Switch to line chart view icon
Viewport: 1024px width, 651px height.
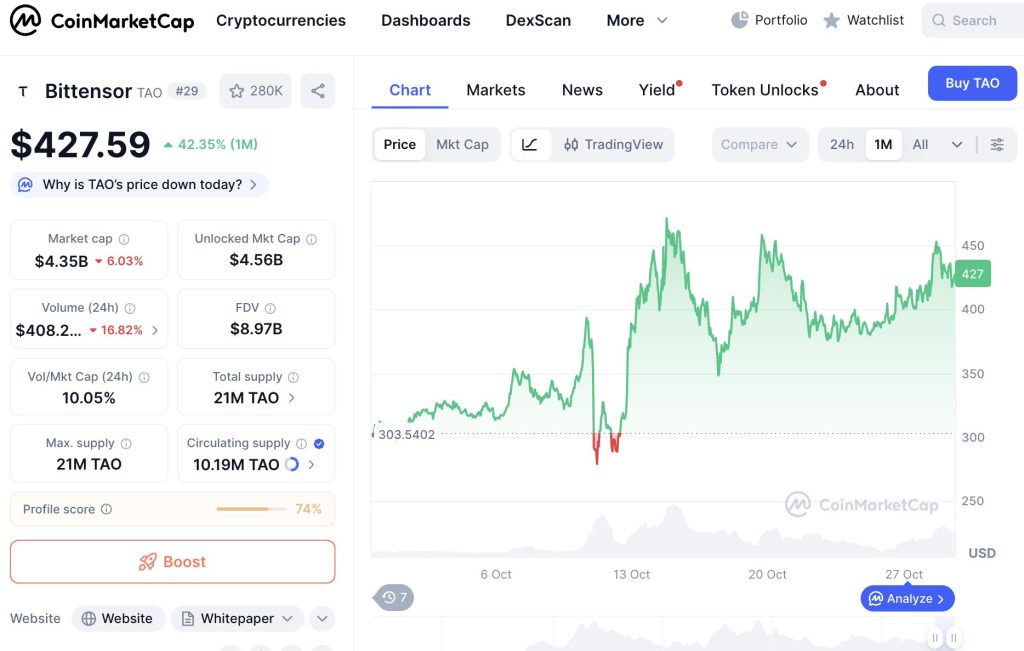click(x=530, y=145)
